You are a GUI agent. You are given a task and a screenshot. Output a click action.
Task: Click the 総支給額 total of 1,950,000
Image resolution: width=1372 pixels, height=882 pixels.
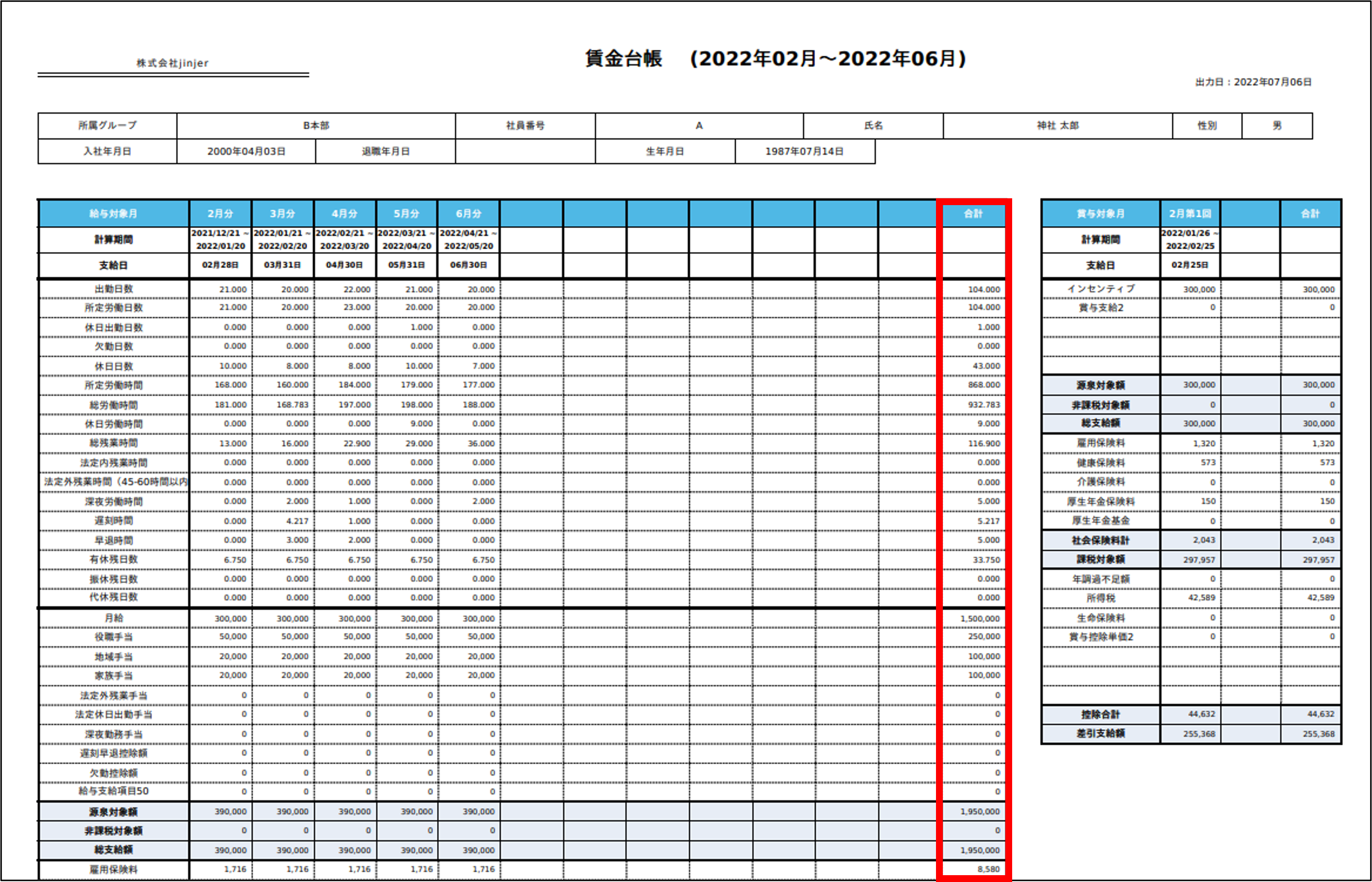tap(980, 850)
